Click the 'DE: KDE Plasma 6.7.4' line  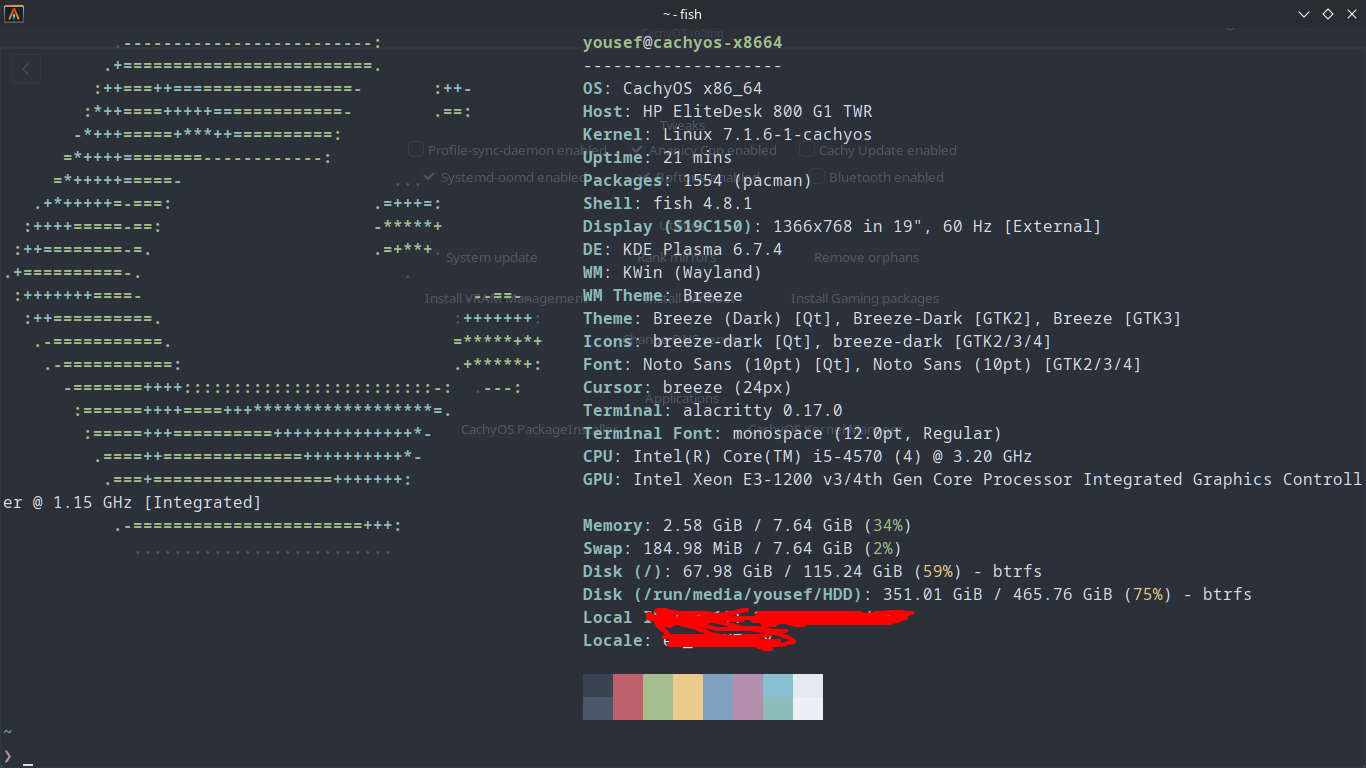[x=682, y=250]
